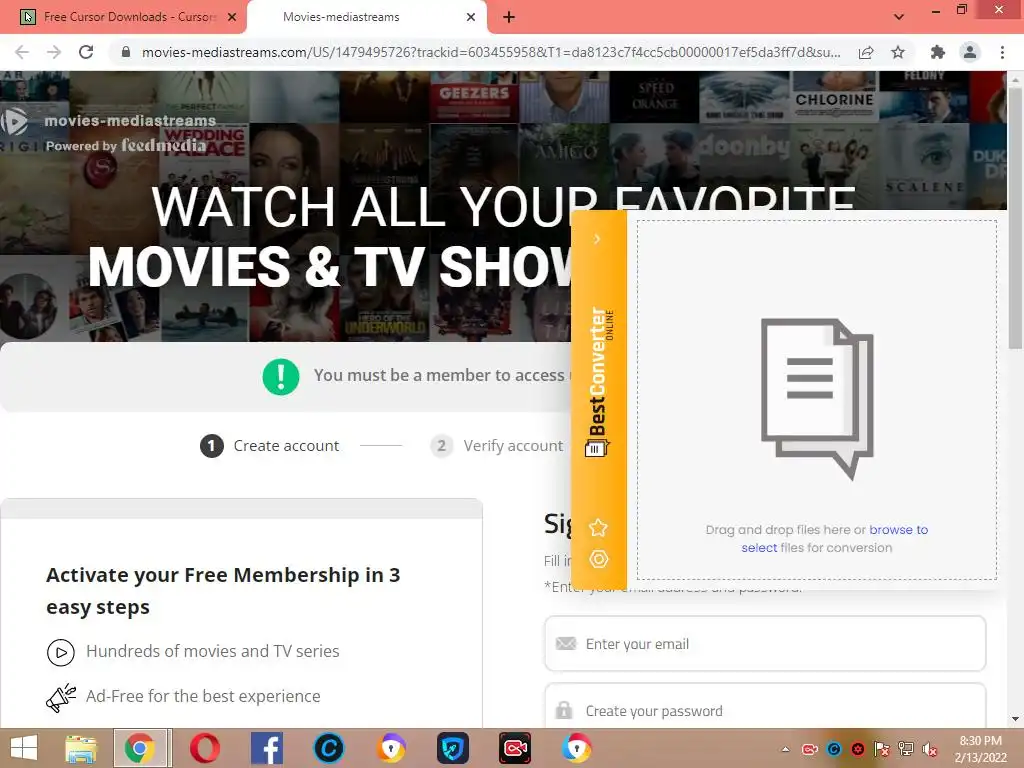This screenshot has height=768, width=1024.
Task: Show hidden system tray icons
Action: [x=786, y=749]
